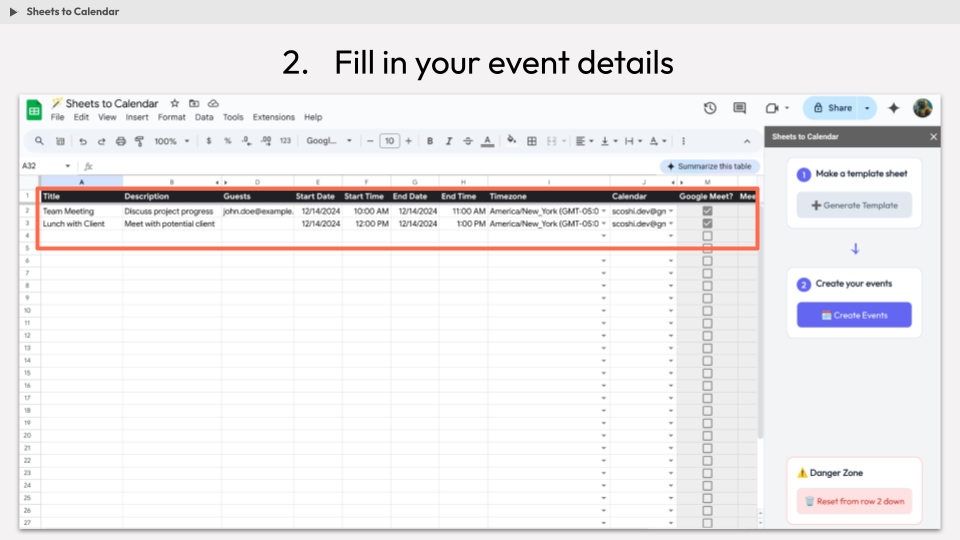Select the paint format roller icon

pos(140,141)
